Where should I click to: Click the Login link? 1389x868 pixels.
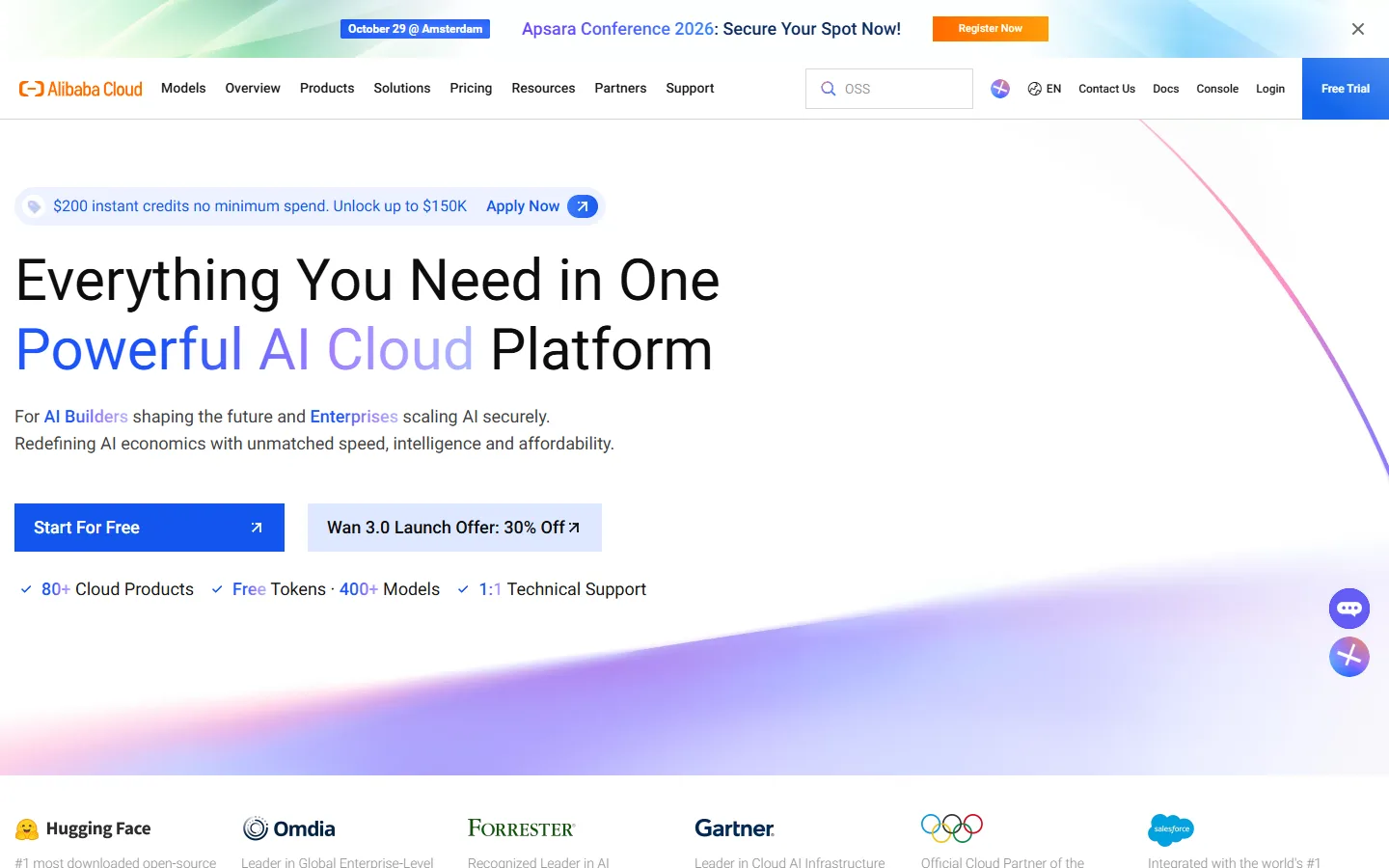pyautogui.click(x=1270, y=89)
